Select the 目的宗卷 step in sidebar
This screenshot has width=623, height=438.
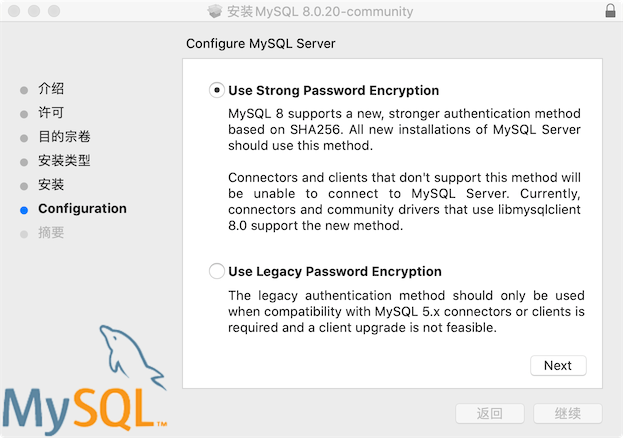[x=64, y=137]
